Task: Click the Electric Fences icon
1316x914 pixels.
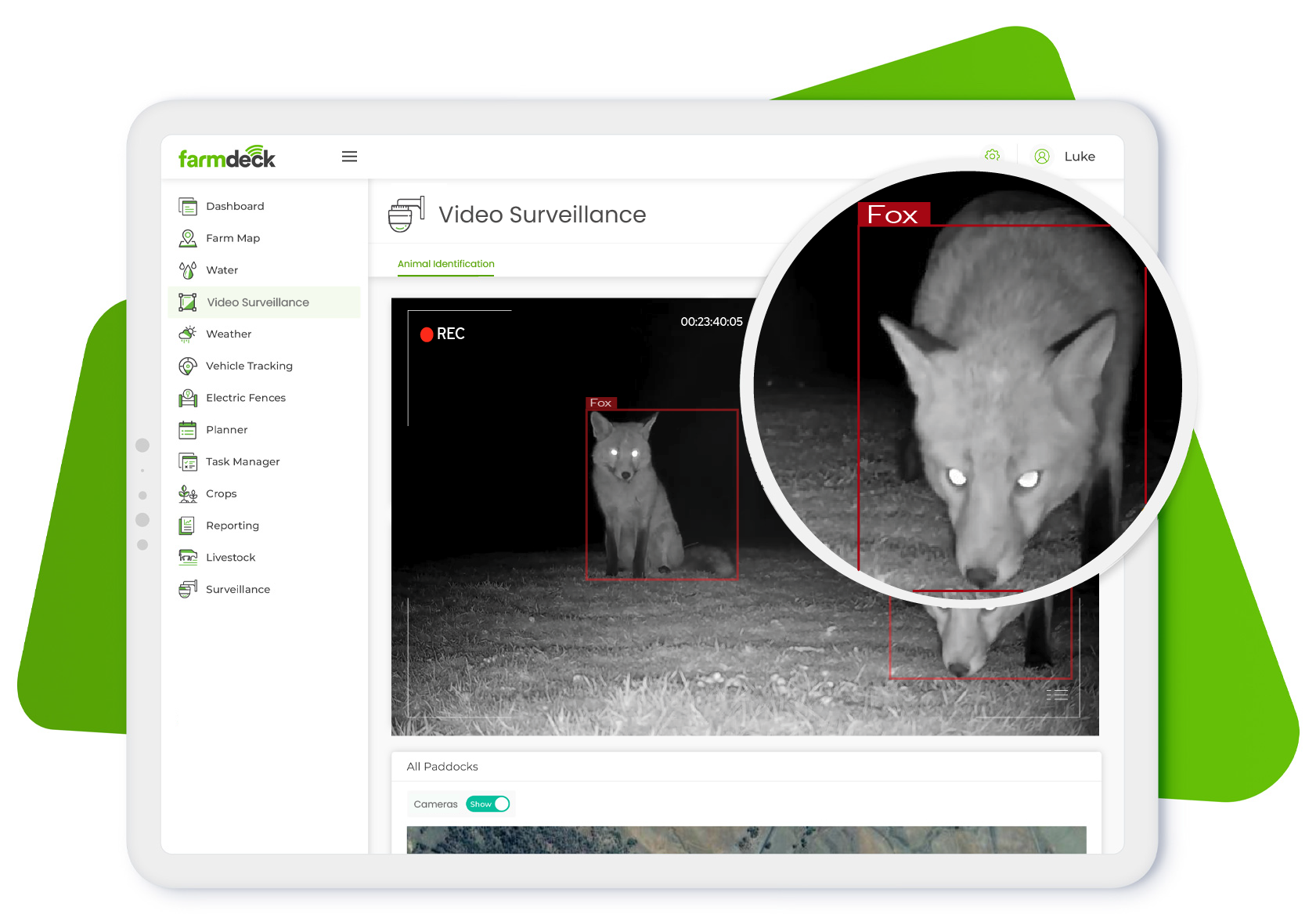Action: coord(188,397)
